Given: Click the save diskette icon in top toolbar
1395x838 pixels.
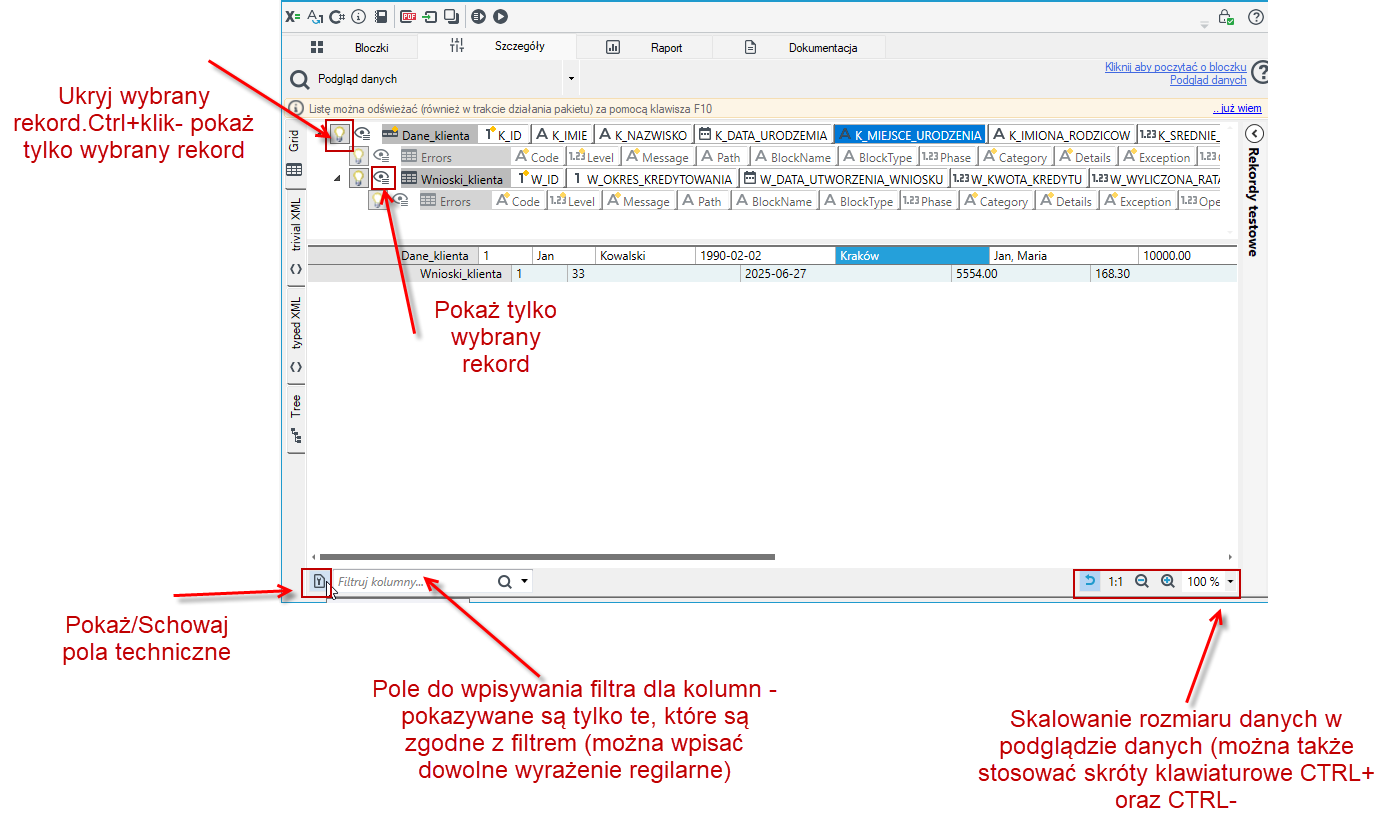Looking at the screenshot, I should (381, 16).
